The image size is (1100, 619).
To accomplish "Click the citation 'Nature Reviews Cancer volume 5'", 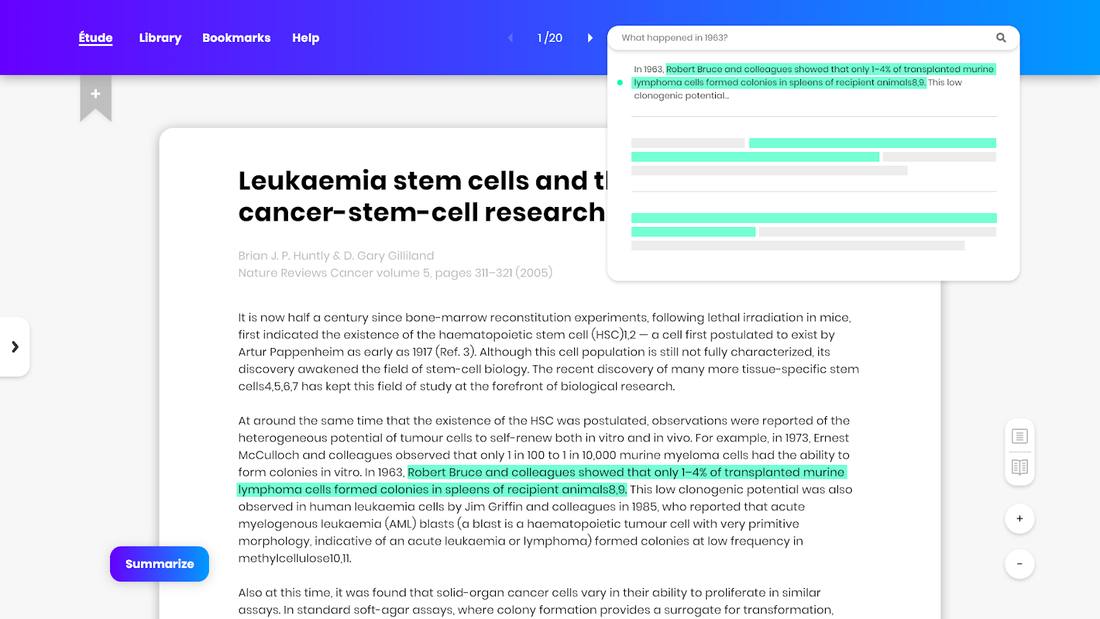I will tap(395, 272).
